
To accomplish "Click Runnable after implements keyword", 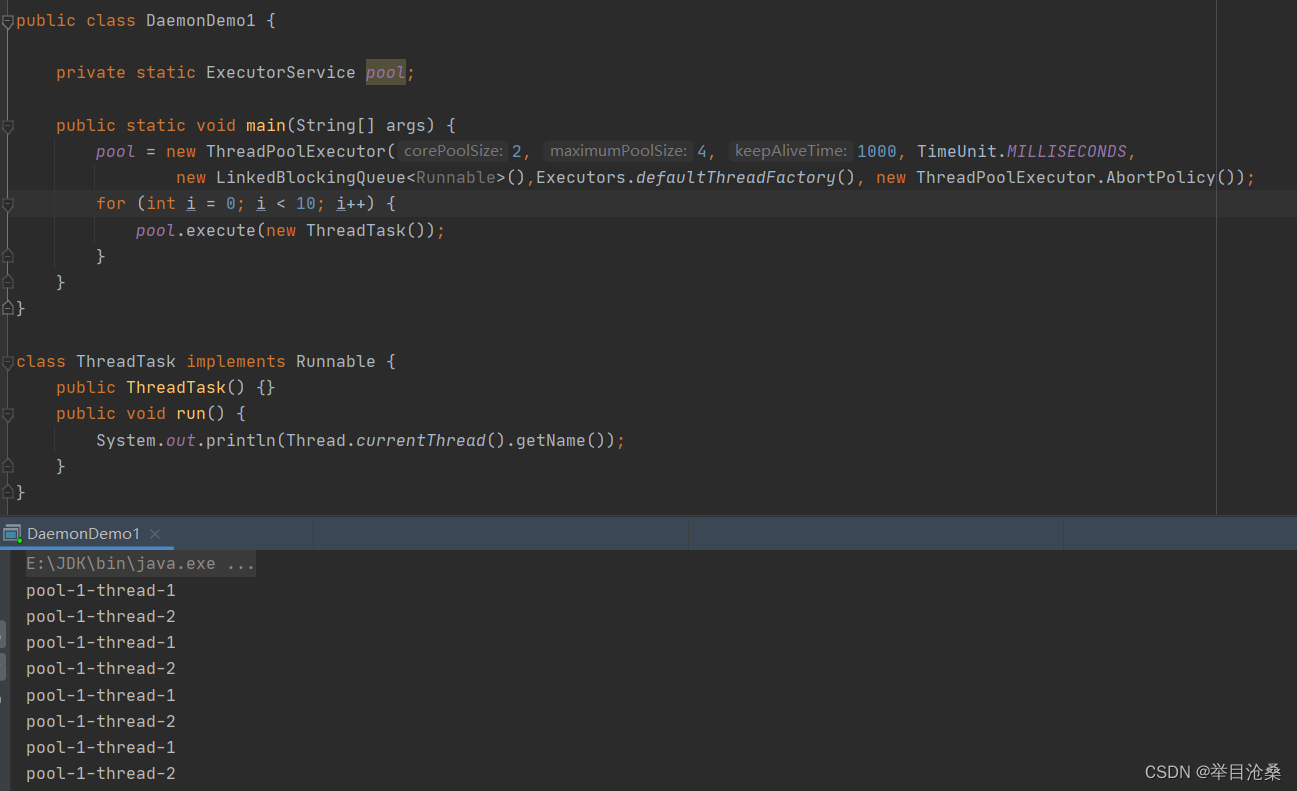I will (x=336, y=362).
